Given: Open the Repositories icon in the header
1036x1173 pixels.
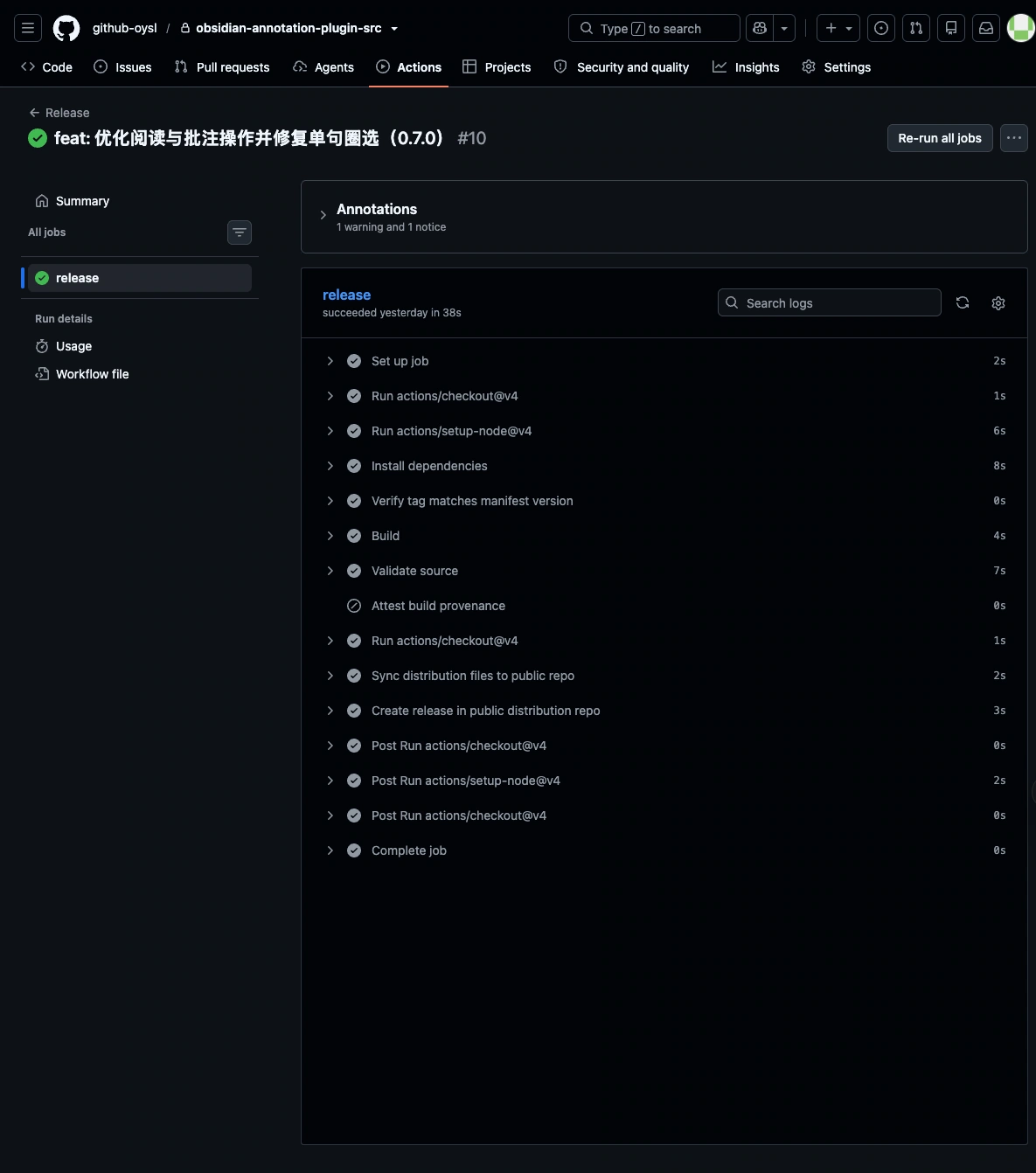Looking at the screenshot, I should click(951, 28).
